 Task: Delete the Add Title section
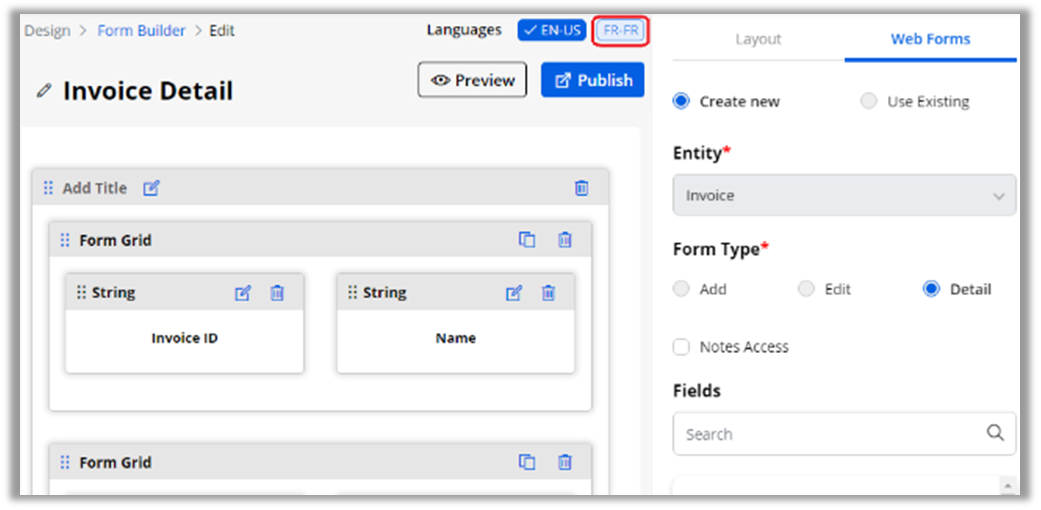(581, 188)
